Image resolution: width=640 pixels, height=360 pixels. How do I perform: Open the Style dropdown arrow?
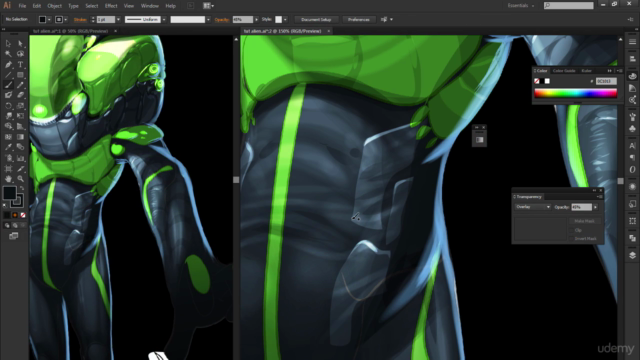(x=285, y=20)
